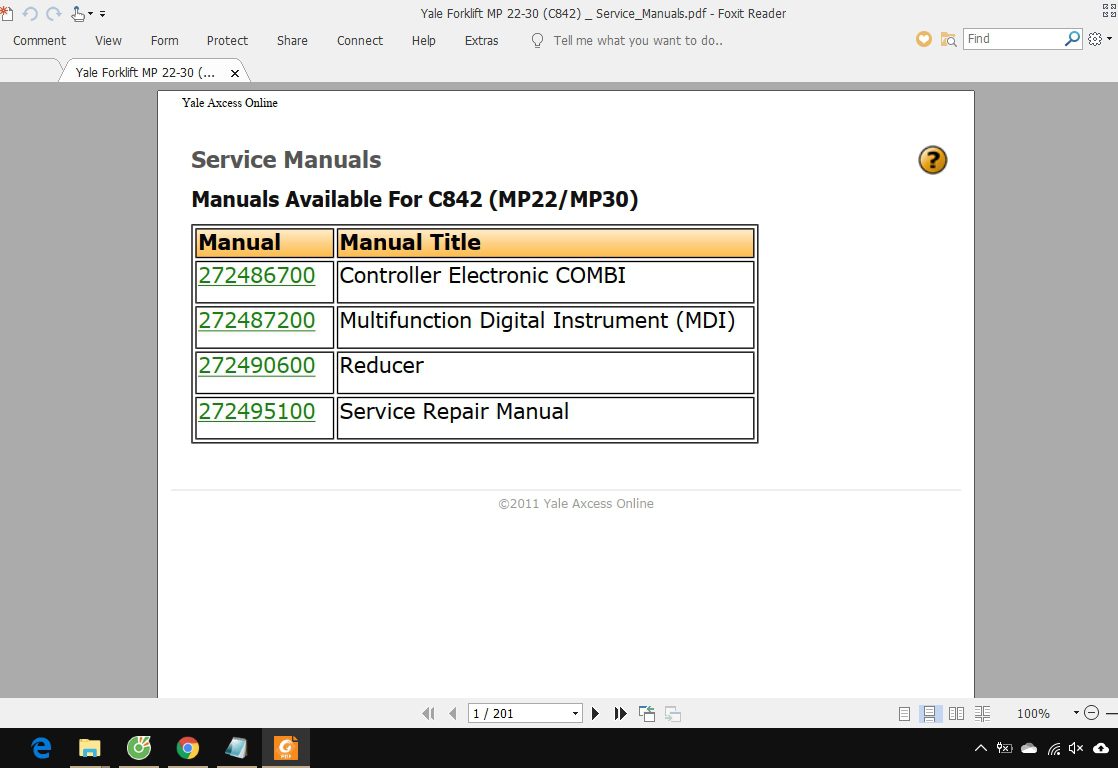1118x768 pixels.
Task: Jump to the last page of the document
Action: 620,713
